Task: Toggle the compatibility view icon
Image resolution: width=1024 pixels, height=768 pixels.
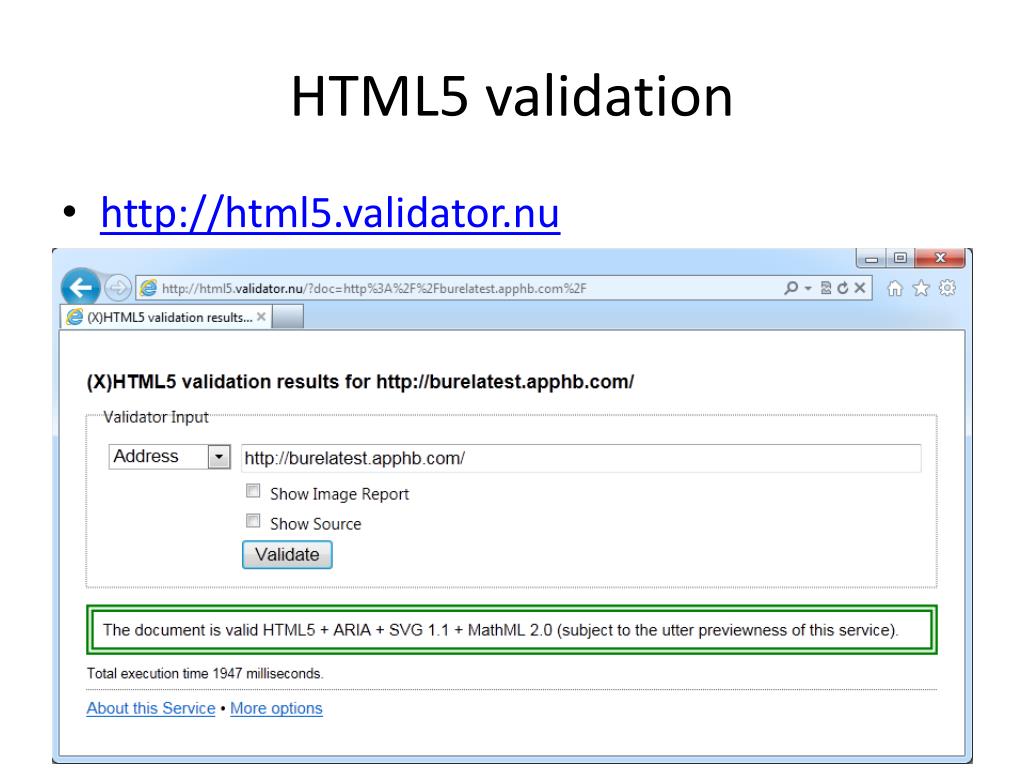Action: (x=826, y=288)
